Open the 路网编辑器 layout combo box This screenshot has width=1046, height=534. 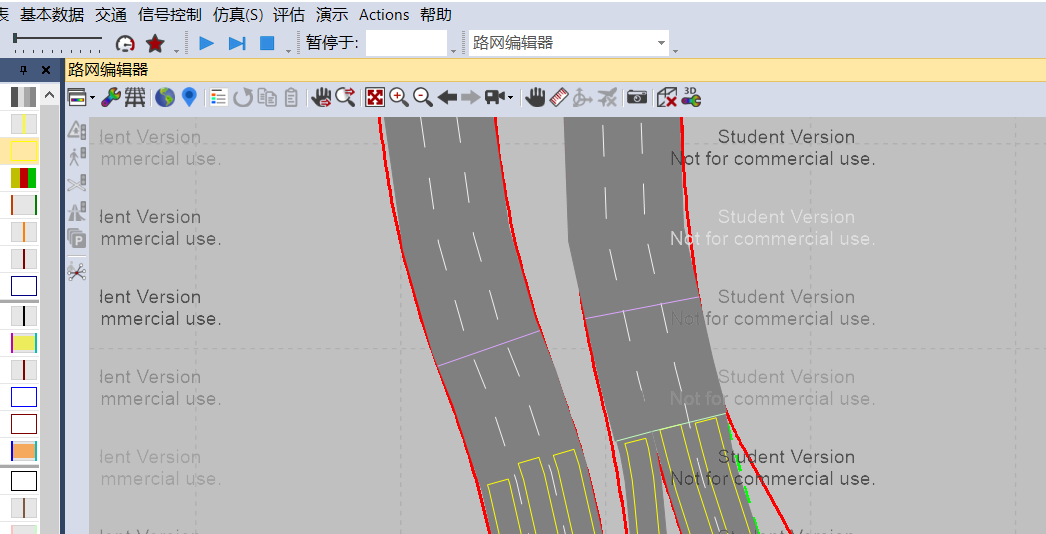click(569, 43)
